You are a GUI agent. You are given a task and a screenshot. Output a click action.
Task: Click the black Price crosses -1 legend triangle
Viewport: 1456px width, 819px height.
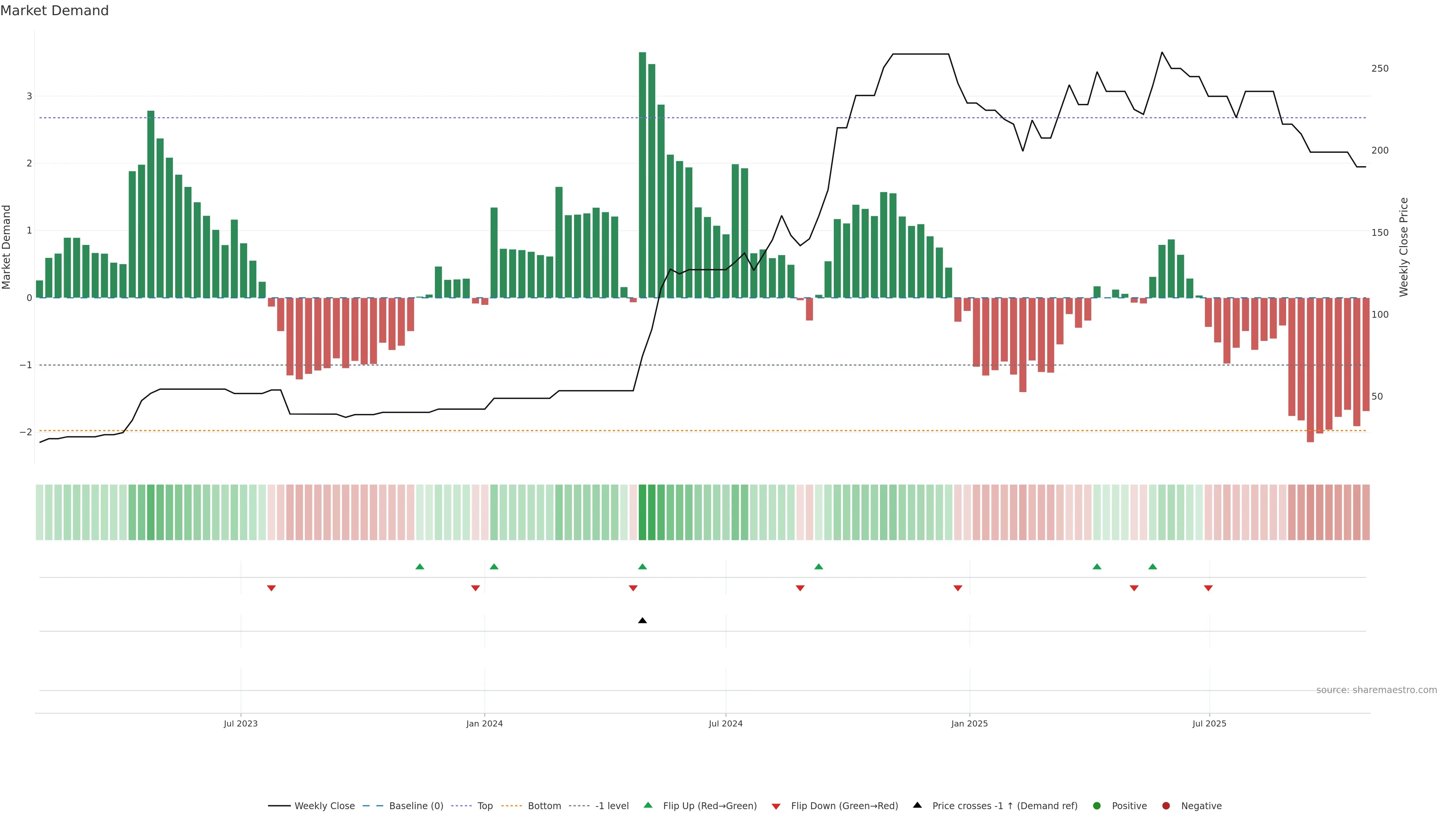click(917, 805)
